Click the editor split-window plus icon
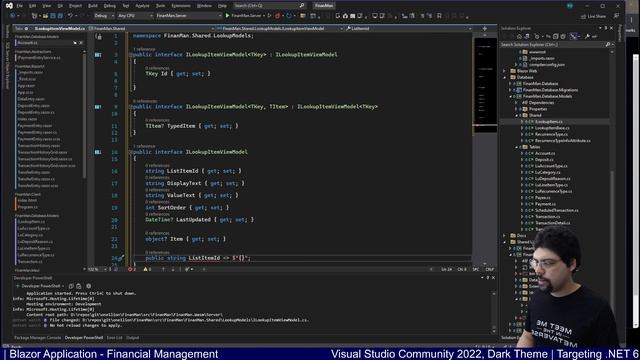 (484, 29)
